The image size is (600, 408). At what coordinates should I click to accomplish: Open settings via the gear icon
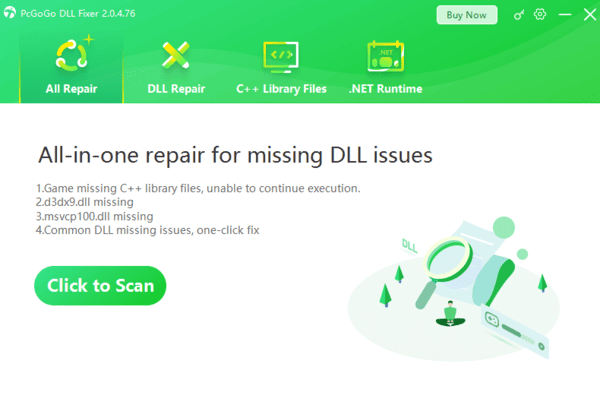540,15
